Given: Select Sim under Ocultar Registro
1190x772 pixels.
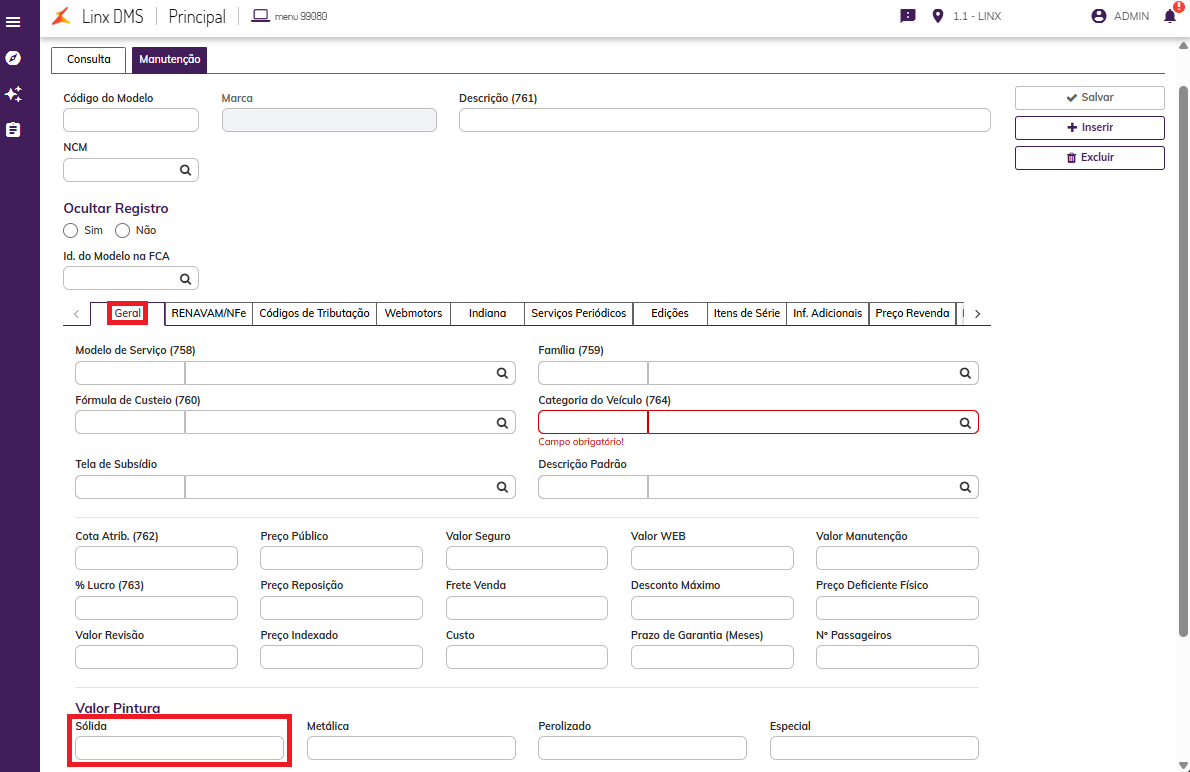Looking at the screenshot, I should [71, 230].
